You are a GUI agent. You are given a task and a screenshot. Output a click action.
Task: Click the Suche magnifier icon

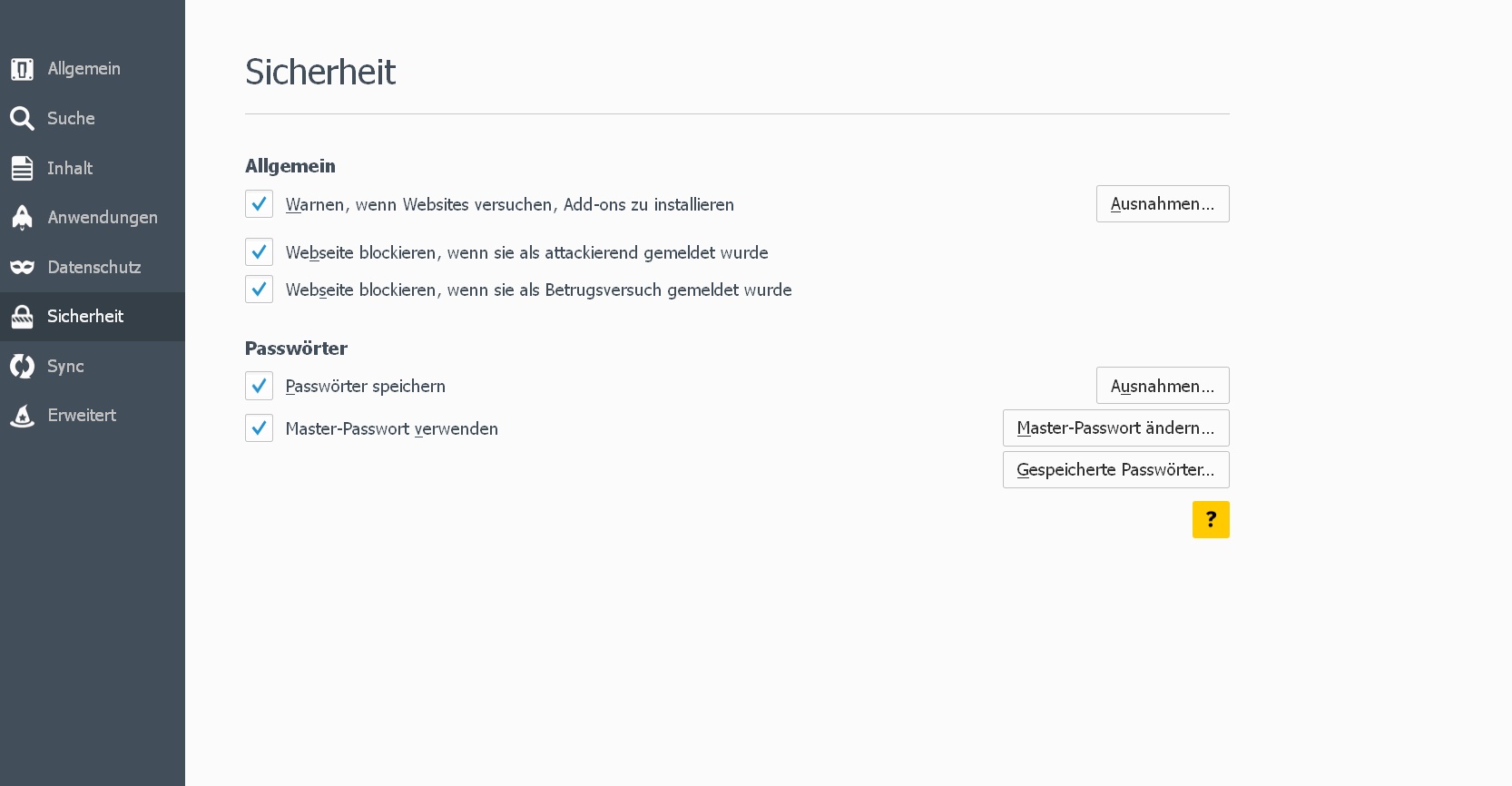(23, 118)
